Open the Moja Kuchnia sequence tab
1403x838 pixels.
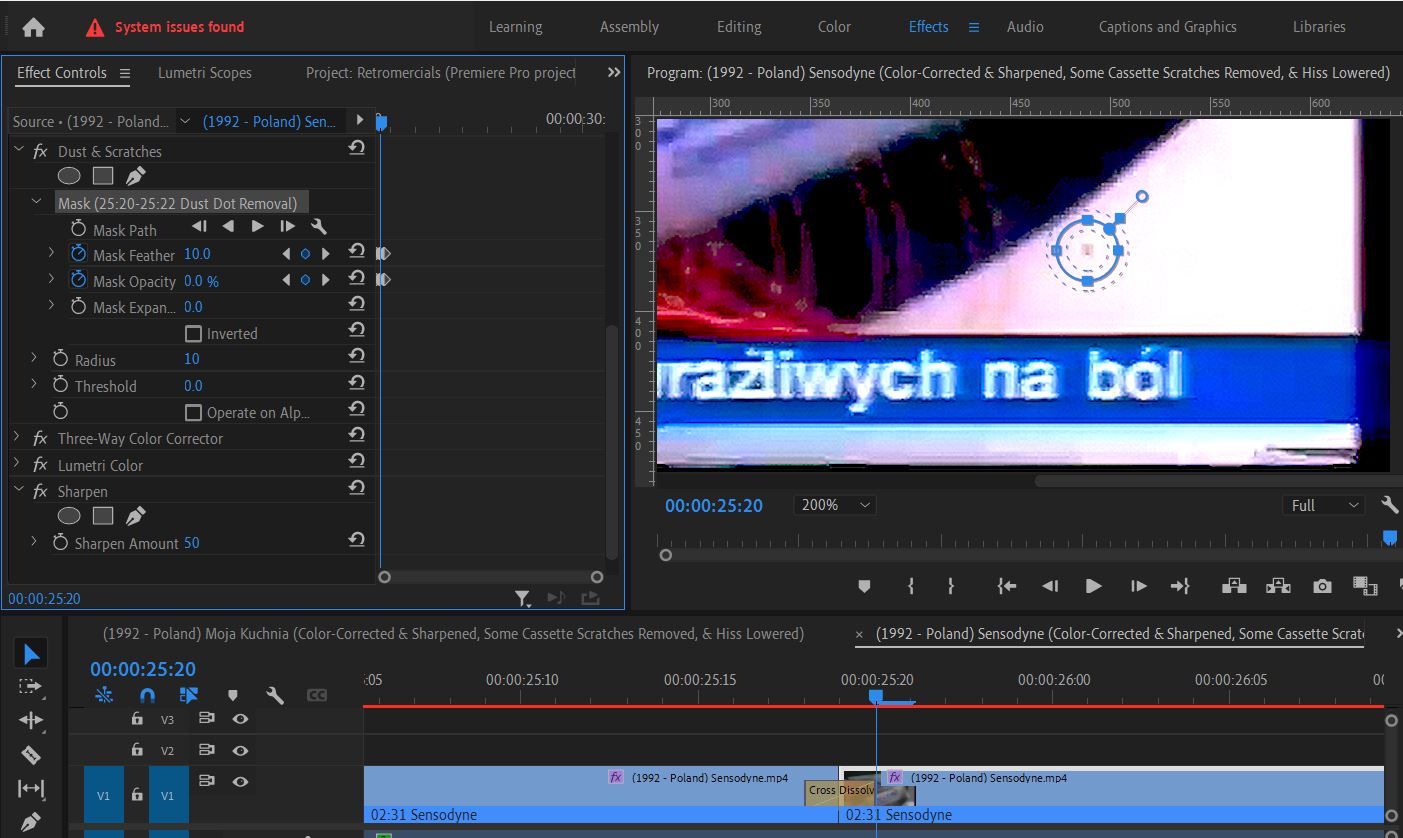(453, 633)
